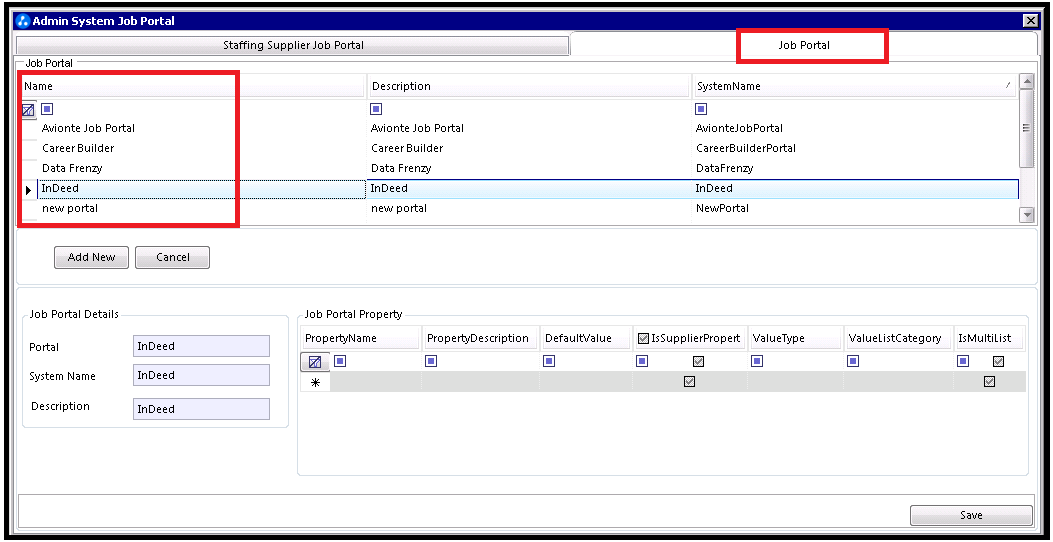
Task: Click DefaultValue column header
Action: click(586, 338)
